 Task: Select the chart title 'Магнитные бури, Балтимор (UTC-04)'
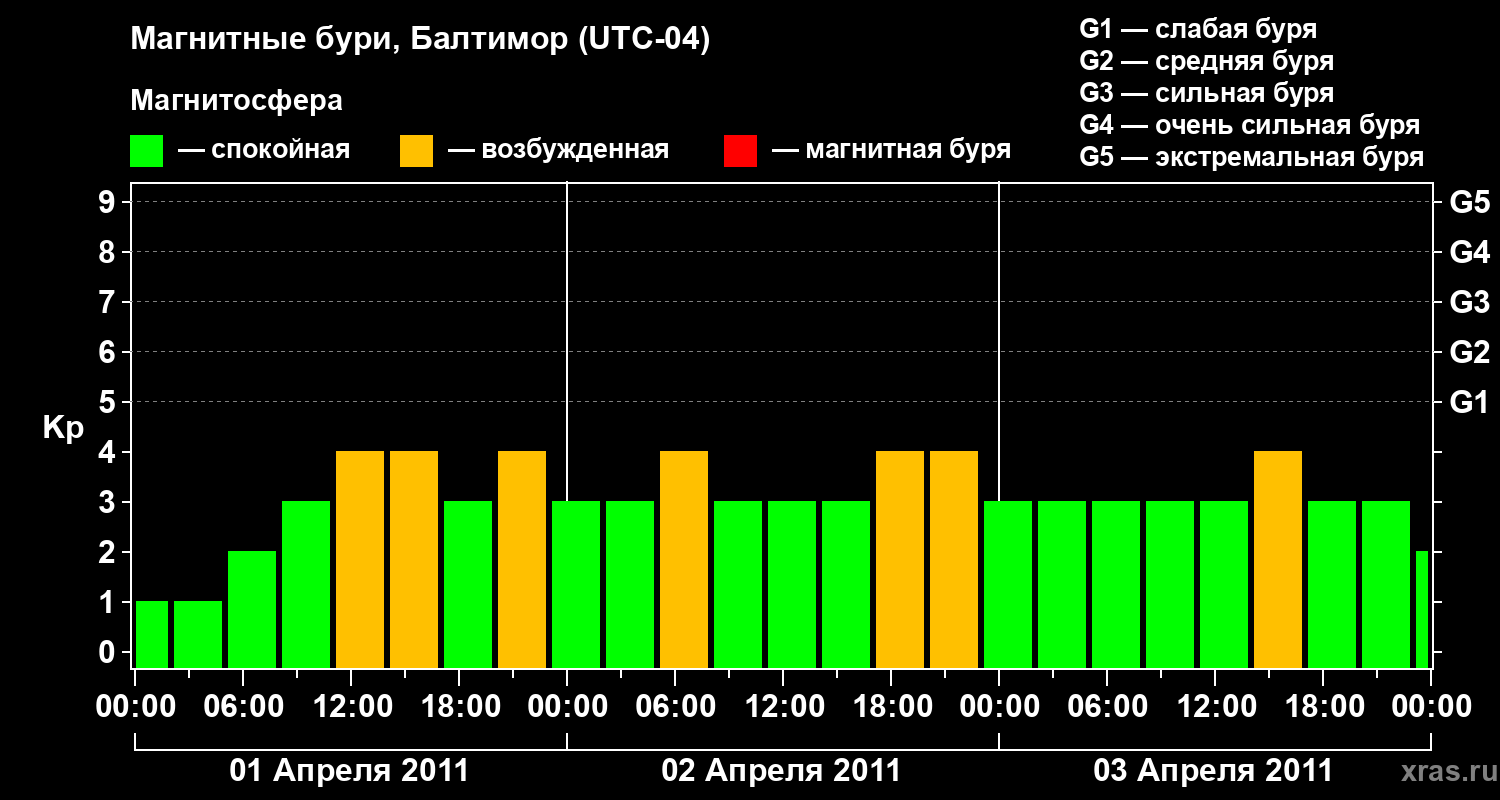[420, 41]
